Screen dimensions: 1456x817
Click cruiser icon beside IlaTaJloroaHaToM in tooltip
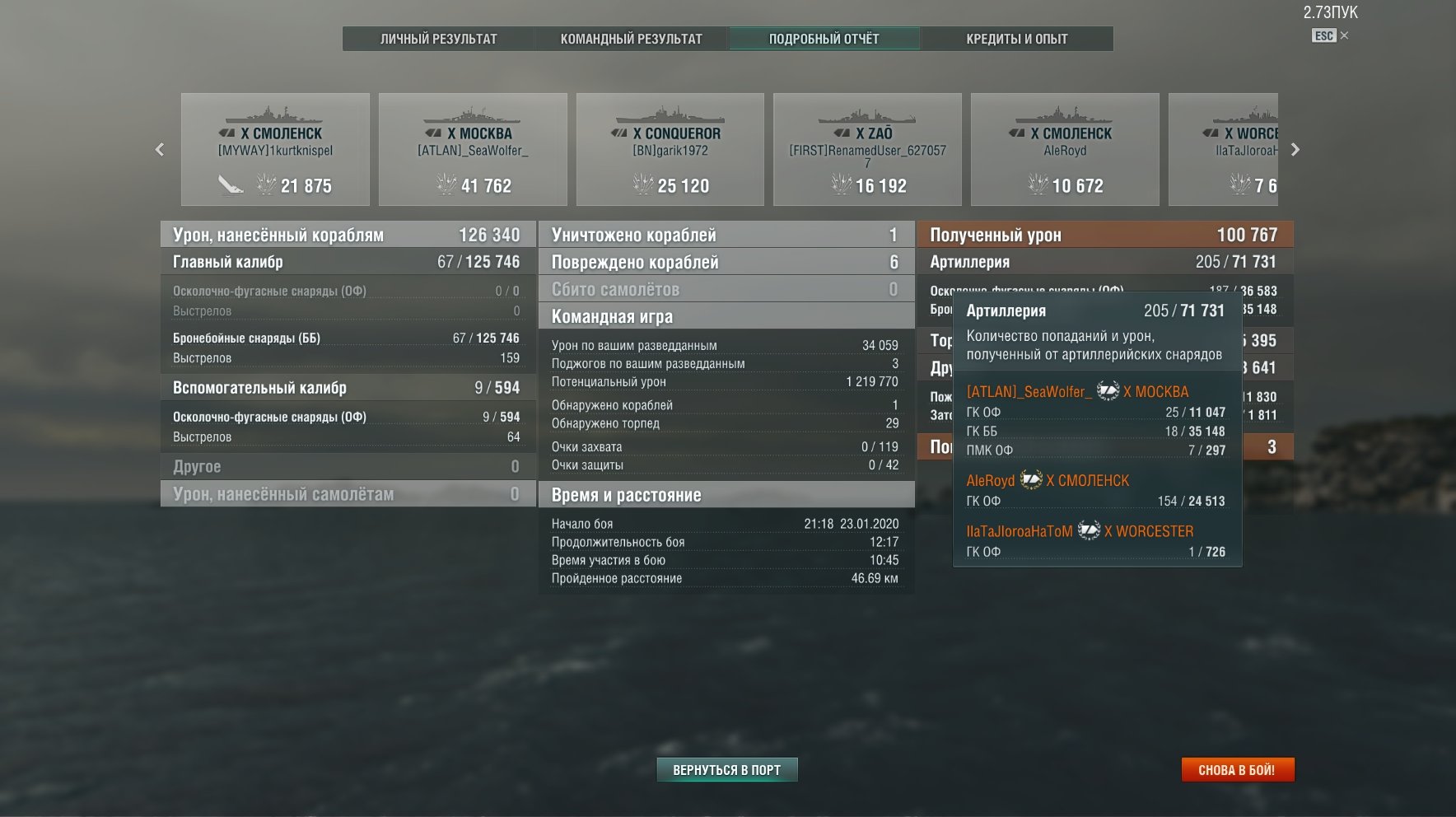click(1089, 530)
